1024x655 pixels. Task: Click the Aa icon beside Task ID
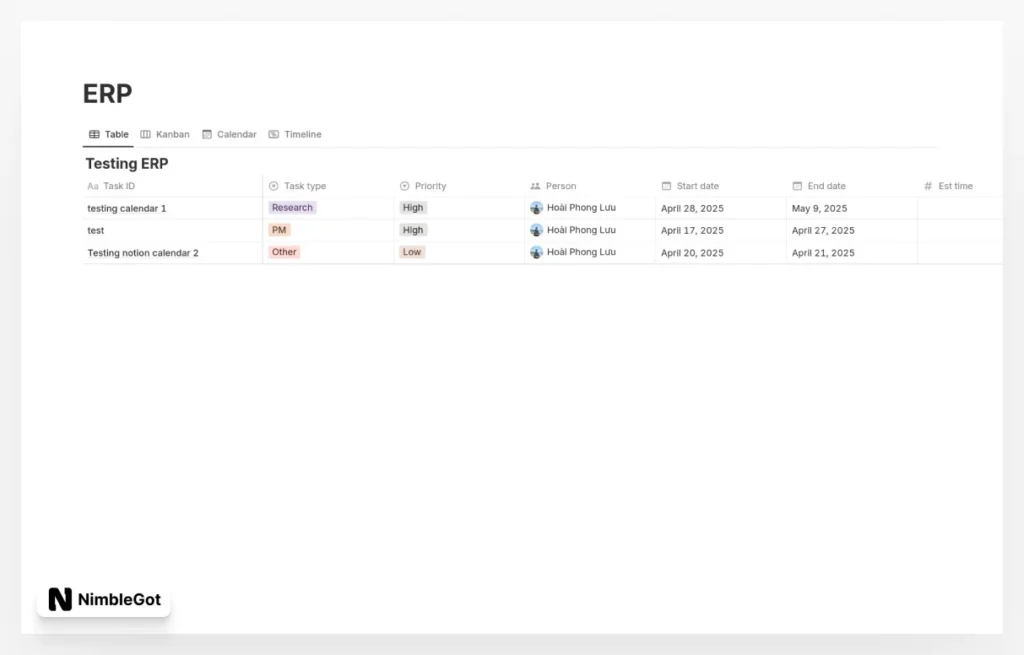tap(94, 186)
